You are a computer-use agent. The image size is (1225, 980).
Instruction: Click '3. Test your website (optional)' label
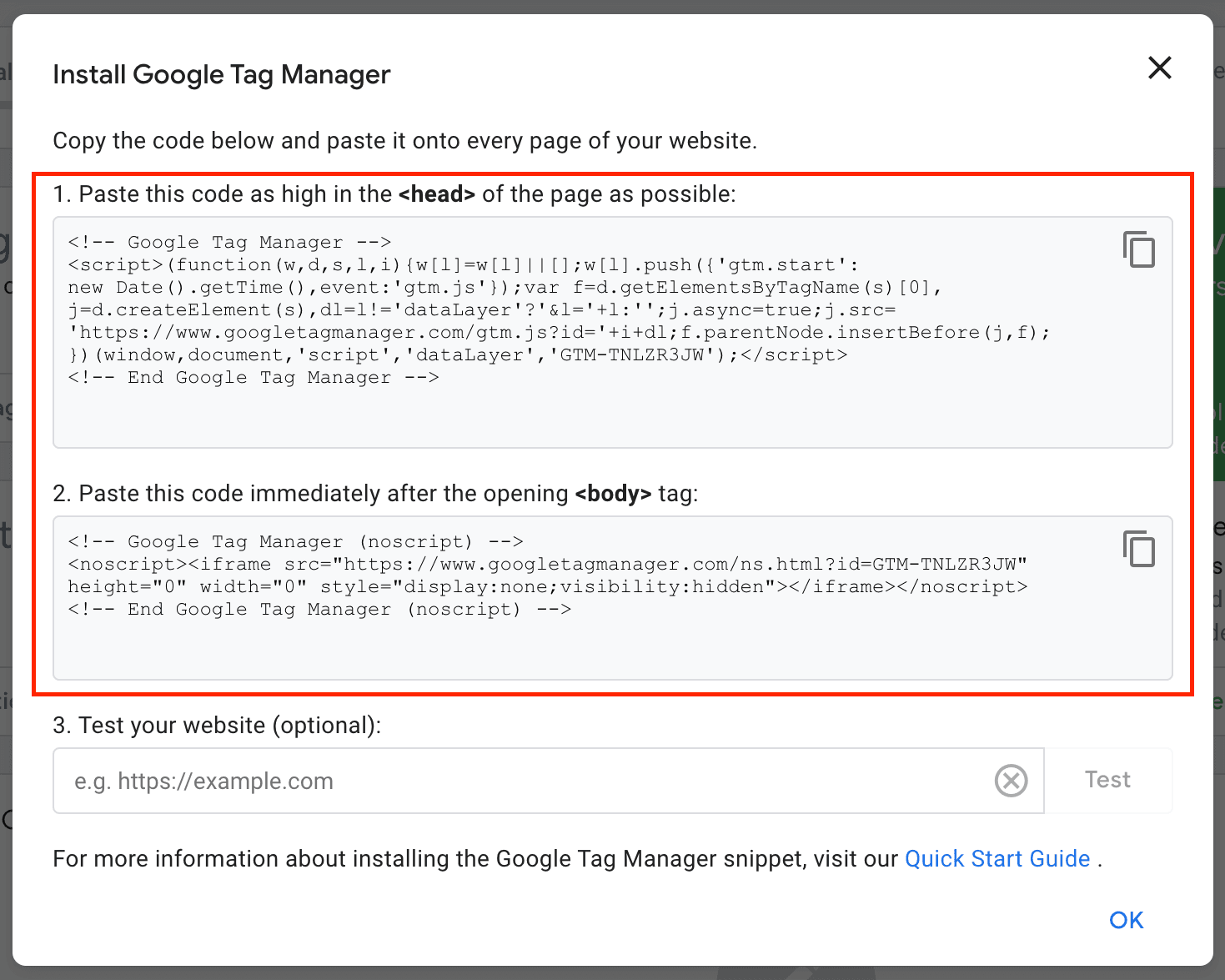tap(217, 726)
